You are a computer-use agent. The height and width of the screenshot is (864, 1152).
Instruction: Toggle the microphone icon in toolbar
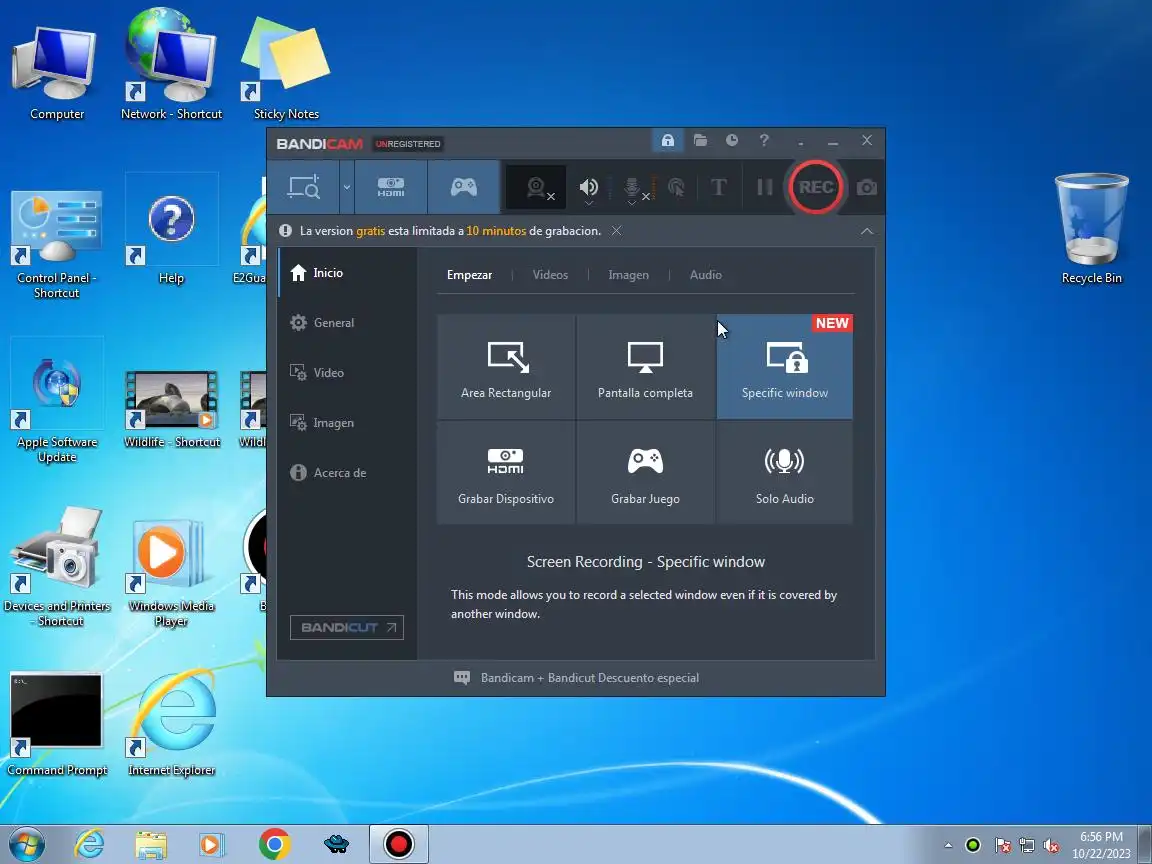coord(633,189)
